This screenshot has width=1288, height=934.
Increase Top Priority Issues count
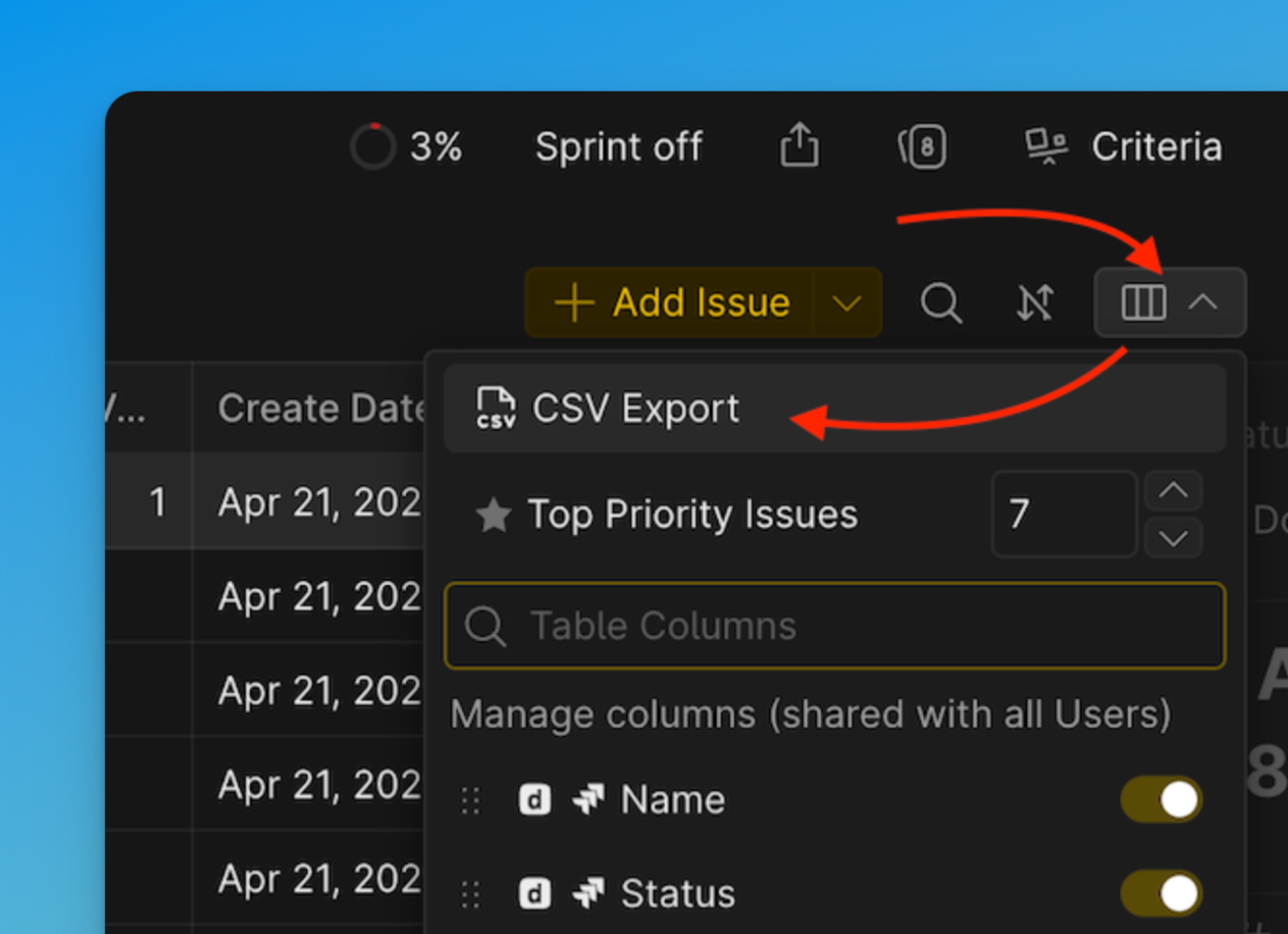1173,491
